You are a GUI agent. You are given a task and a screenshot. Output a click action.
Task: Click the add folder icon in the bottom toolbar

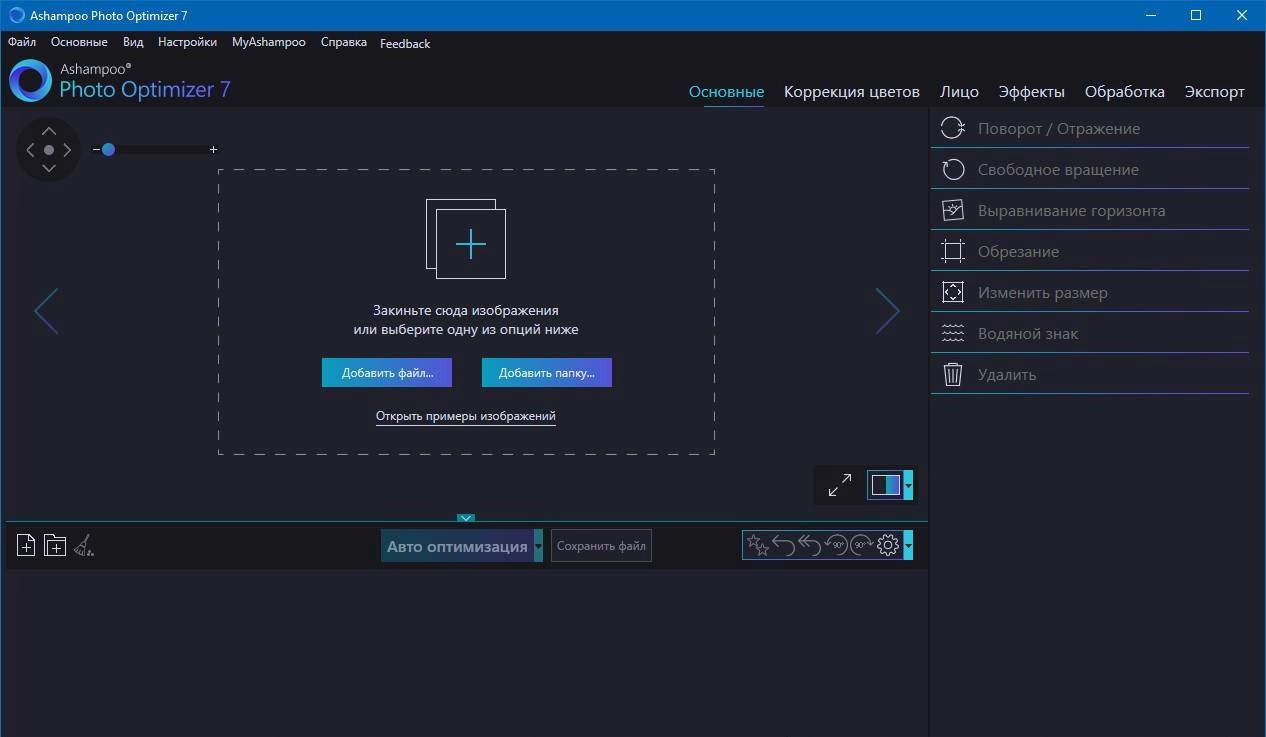coord(55,545)
